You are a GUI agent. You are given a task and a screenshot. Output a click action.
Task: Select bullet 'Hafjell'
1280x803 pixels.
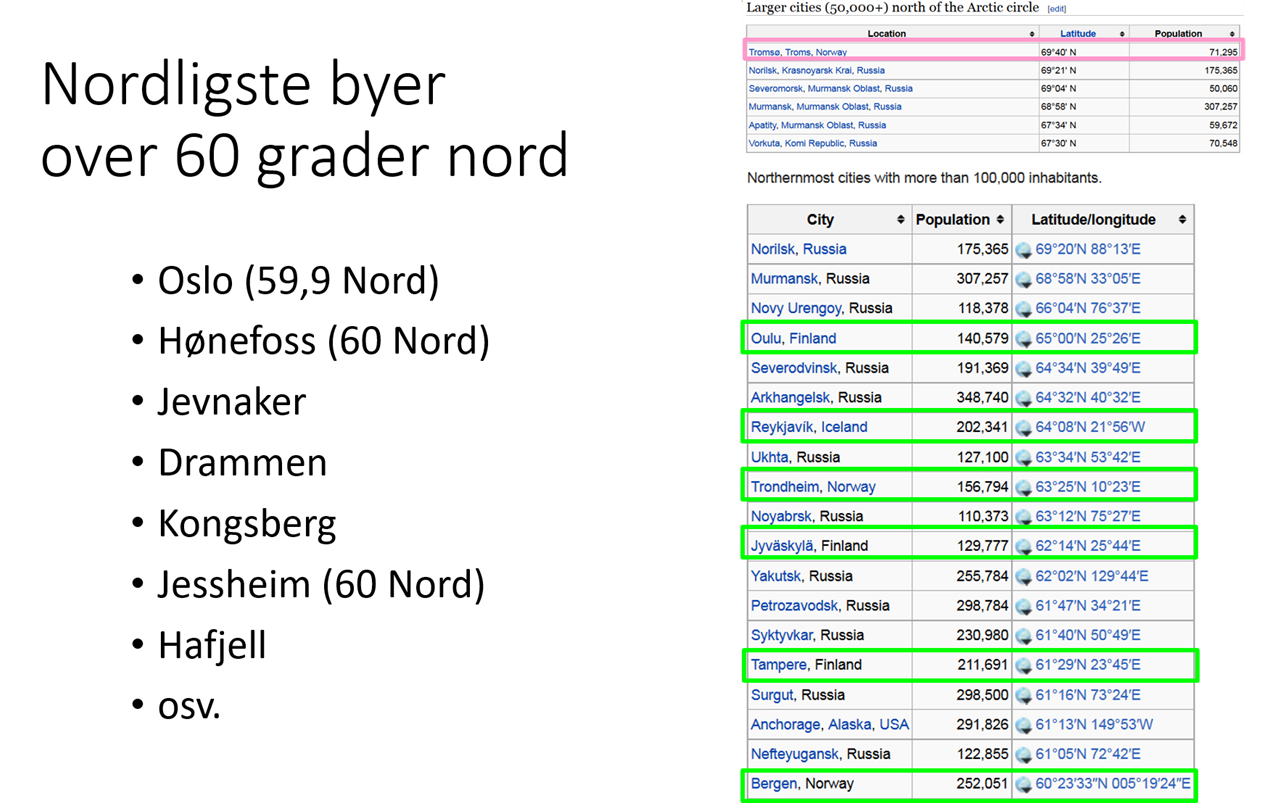pyautogui.click(x=212, y=646)
